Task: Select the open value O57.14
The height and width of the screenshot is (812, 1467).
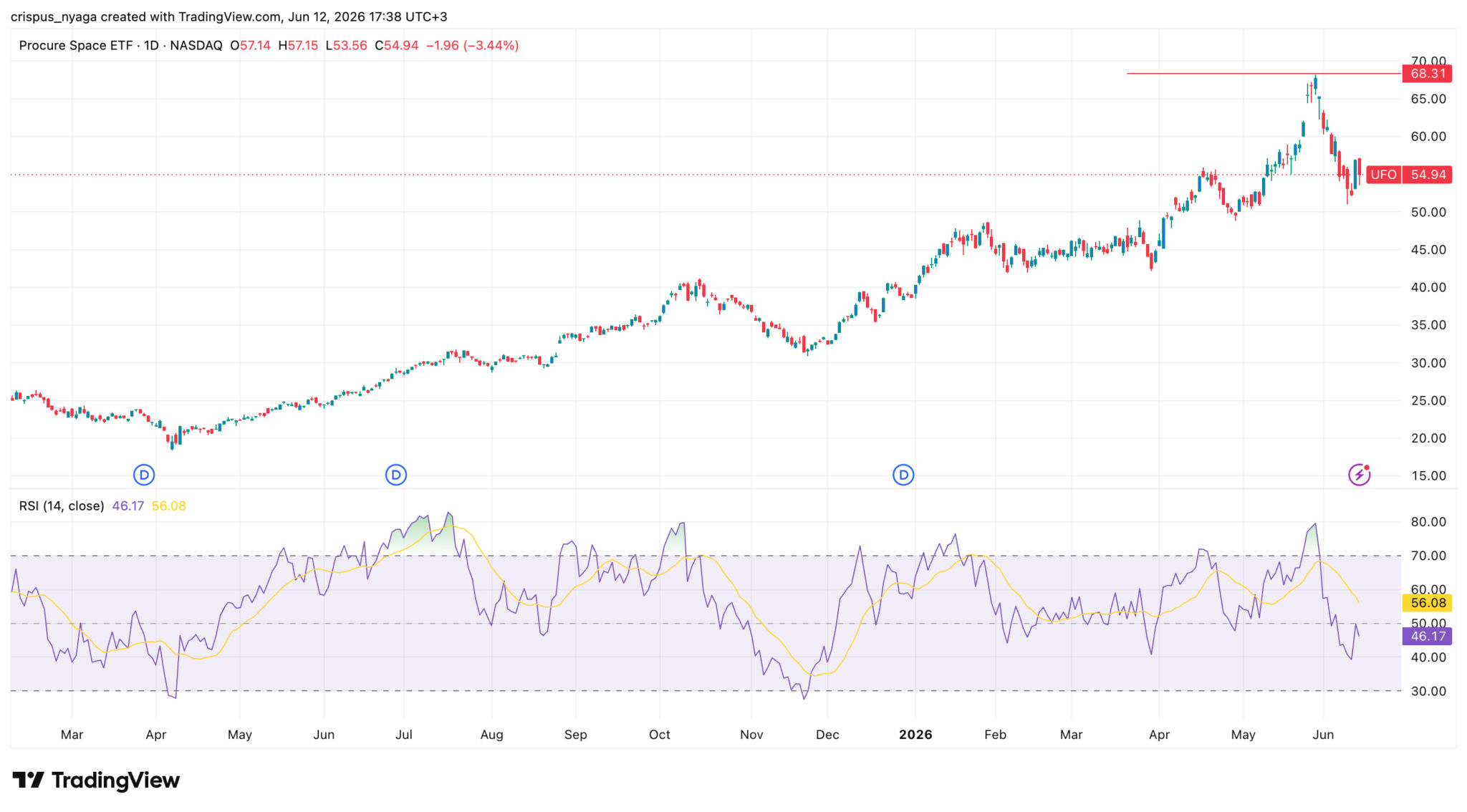Action: [250, 45]
